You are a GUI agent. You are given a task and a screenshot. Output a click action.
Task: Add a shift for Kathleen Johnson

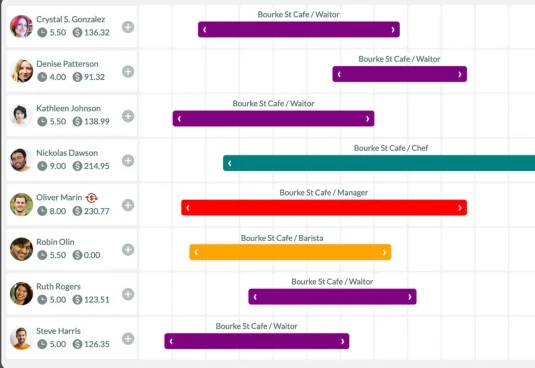click(x=128, y=116)
